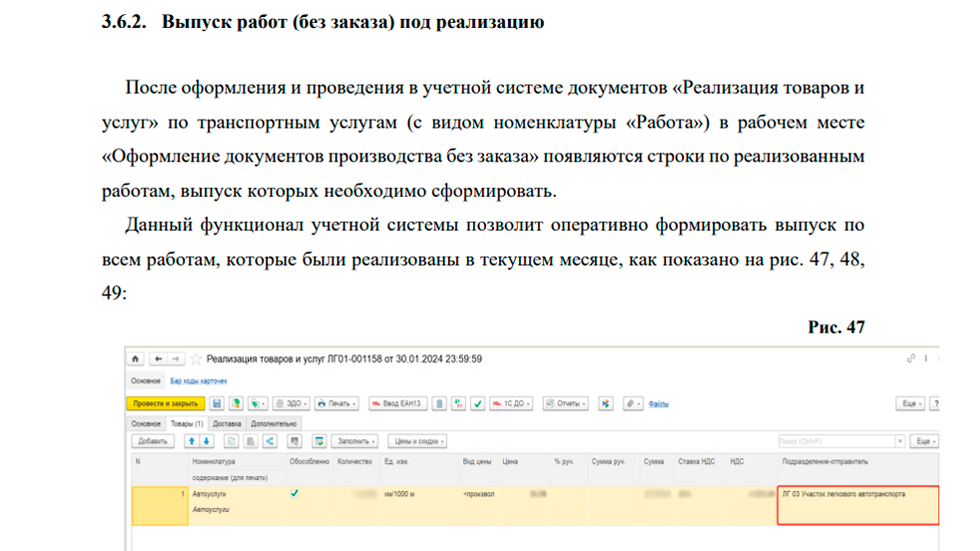This screenshot has height=551, width=980.
Task: Open the Цены и скидки dropdown
Action: (x=417, y=441)
